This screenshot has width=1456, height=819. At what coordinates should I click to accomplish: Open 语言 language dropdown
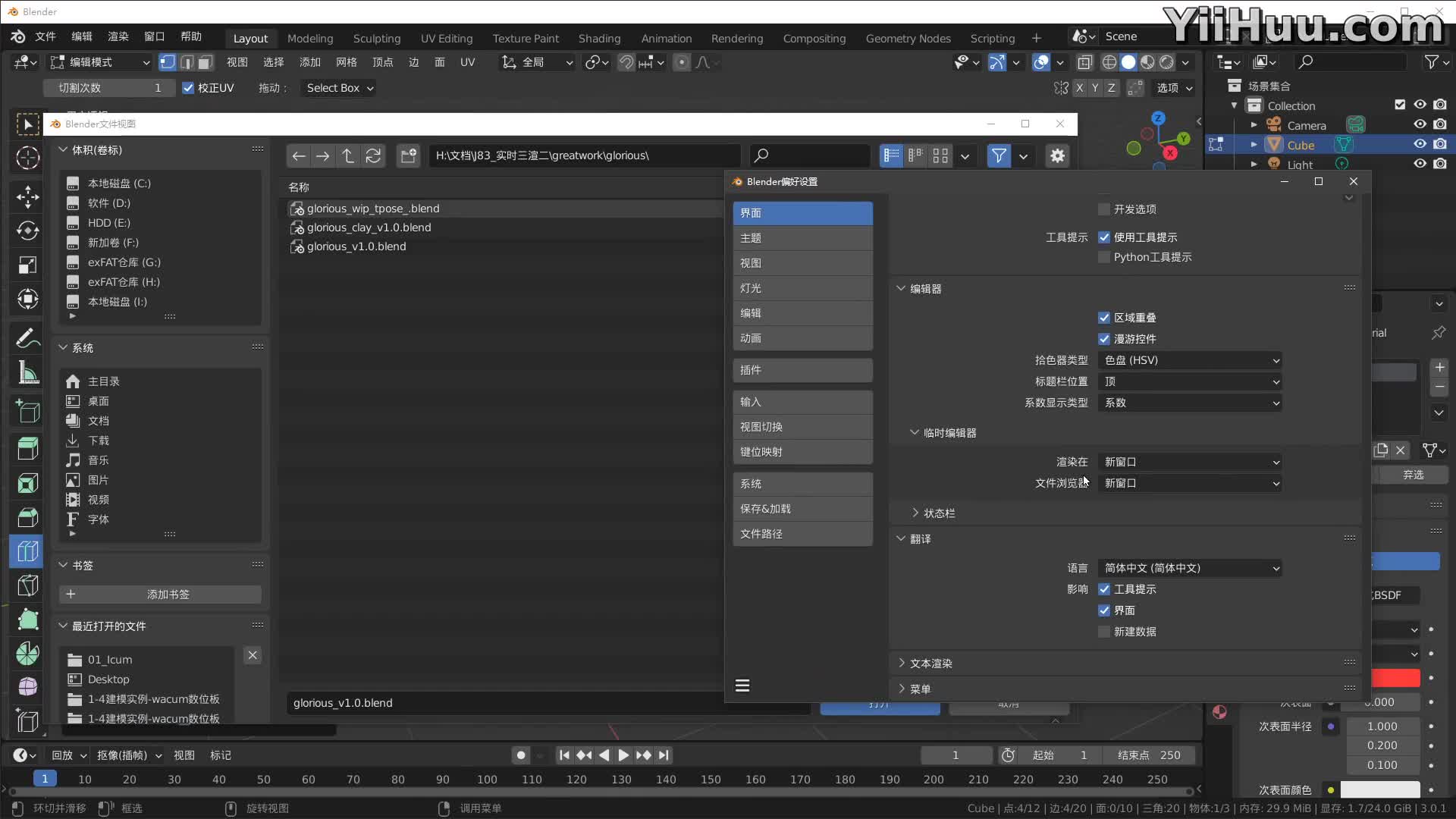click(x=1190, y=568)
